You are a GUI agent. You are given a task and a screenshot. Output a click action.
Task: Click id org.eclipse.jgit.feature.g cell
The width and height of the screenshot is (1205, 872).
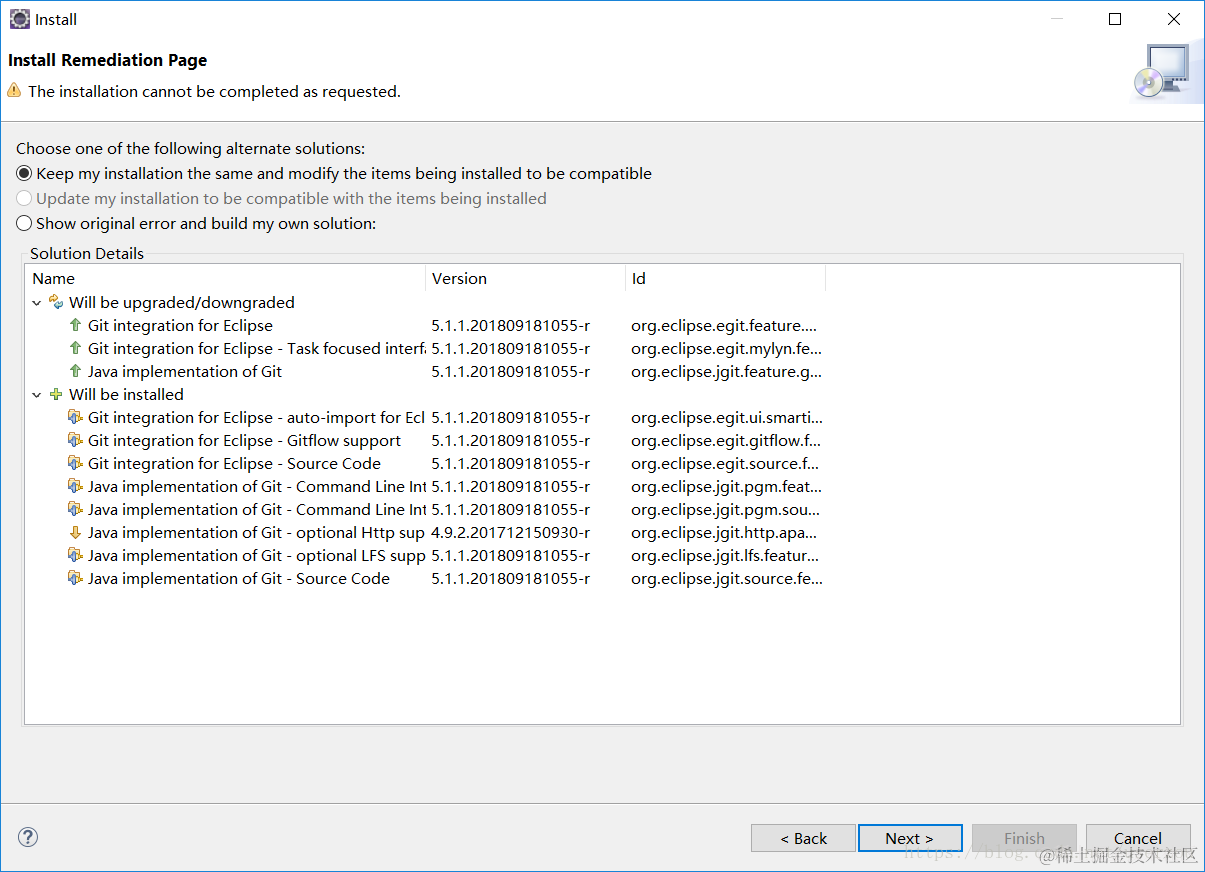(726, 372)
